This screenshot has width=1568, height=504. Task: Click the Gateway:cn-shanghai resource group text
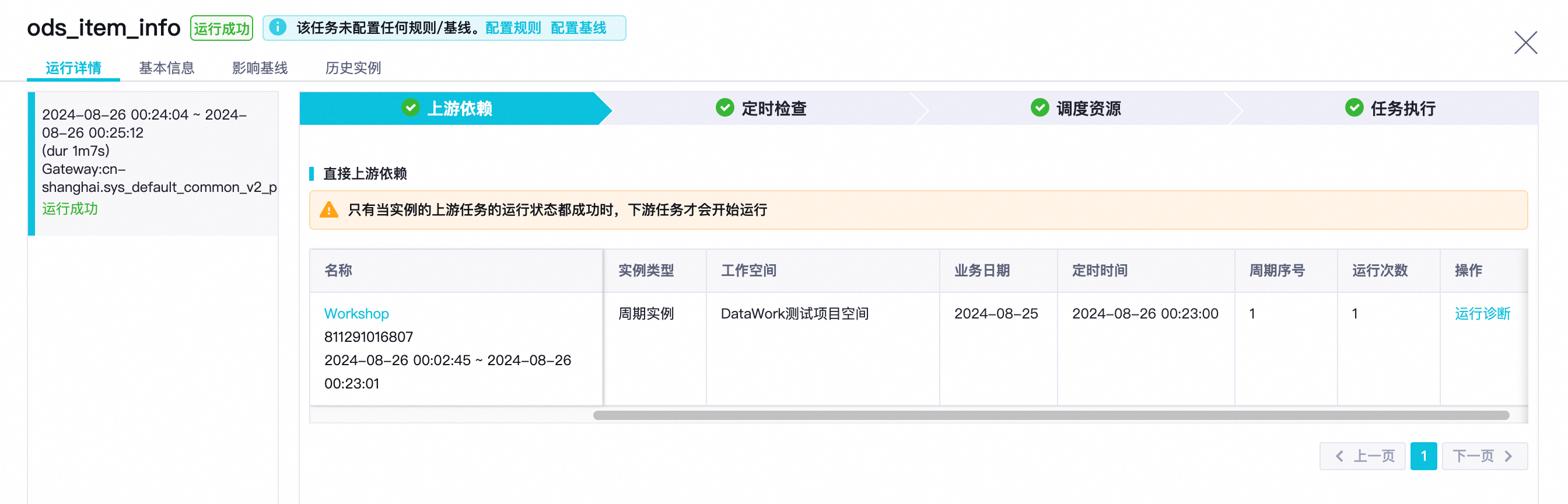(x=159, y=178)
